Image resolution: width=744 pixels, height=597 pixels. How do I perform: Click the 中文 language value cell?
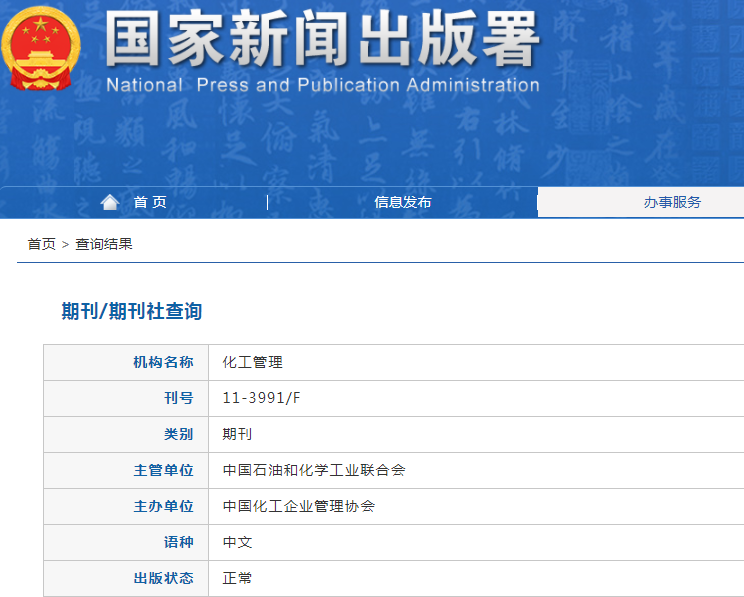[x=237, y=542]
